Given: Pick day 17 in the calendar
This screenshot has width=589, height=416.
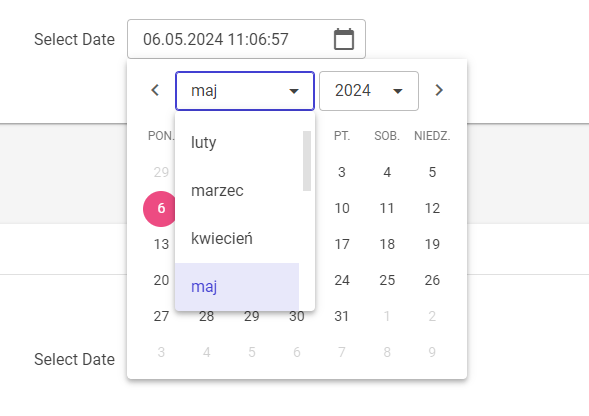Looking at the screenshot, I should click(342, 245).
